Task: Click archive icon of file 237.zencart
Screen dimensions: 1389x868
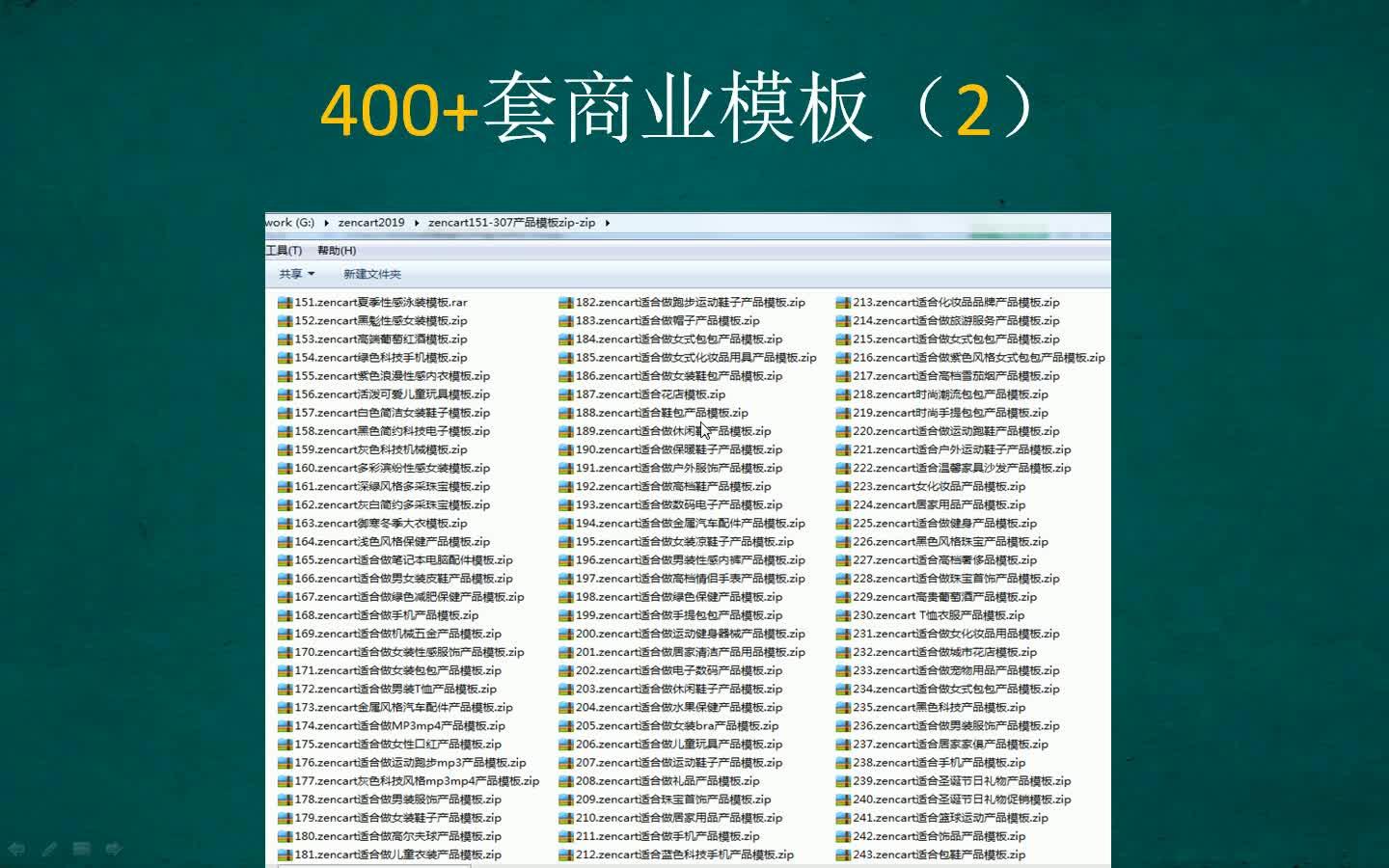Action: [843, 745]
